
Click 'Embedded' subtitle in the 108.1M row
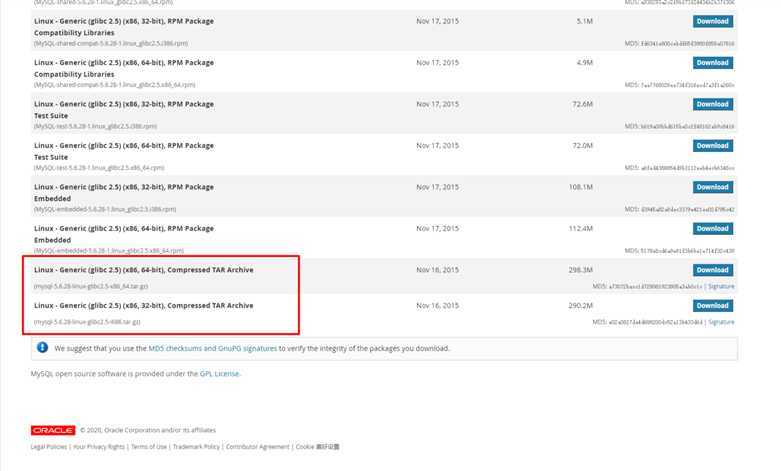pyautogui.click(x=52, y=199)
